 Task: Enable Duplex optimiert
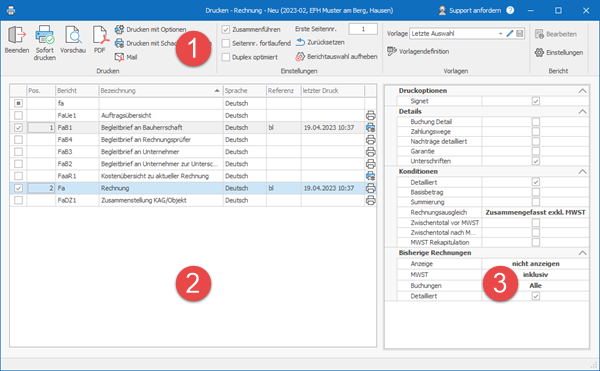[226, 57]
